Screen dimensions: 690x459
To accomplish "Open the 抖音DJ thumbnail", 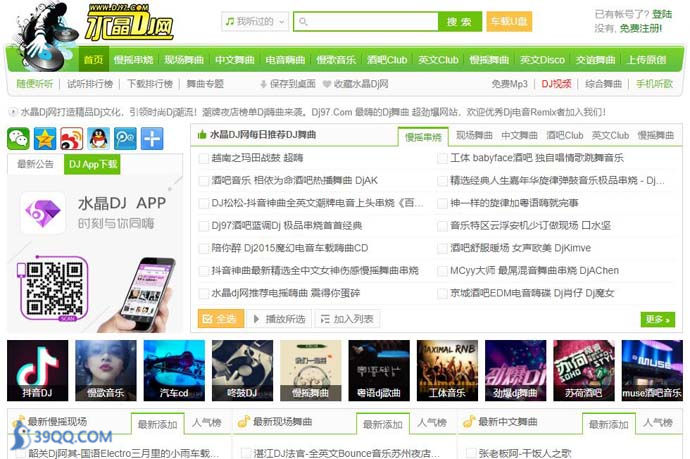I will 38,371.
